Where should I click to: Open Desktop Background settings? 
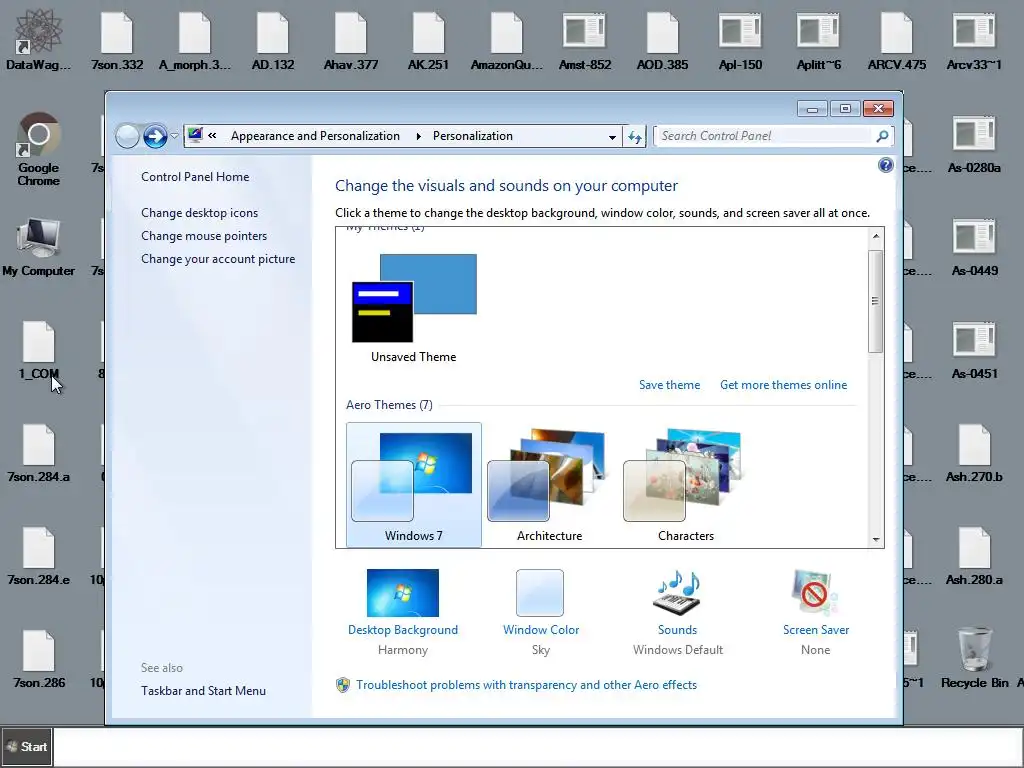(403, 612)
